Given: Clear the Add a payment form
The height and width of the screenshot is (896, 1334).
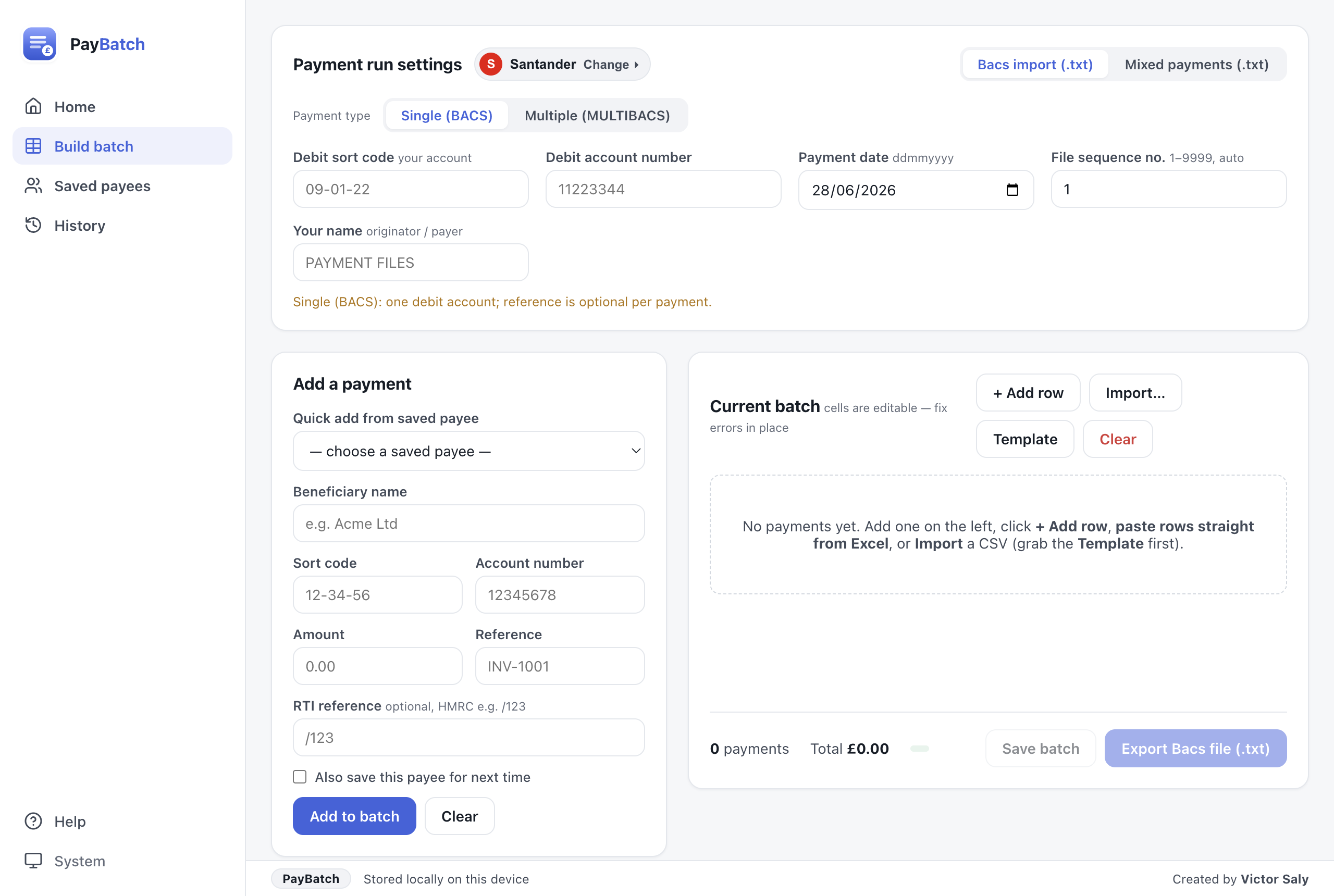Looking at the screenshot, I should (x=460, y=816).
